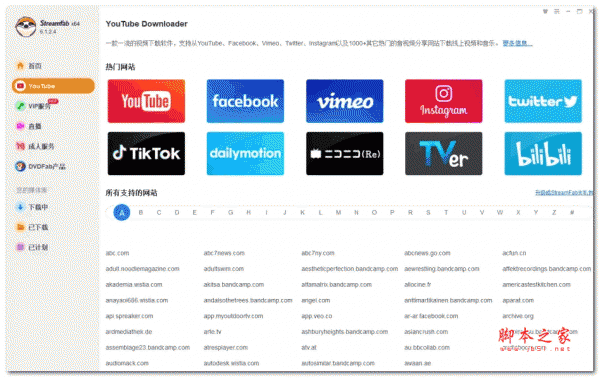The width and height of the screenshot is (600, 378).
Task: Select letter B in alphabet filter
Action: (141, 212)
